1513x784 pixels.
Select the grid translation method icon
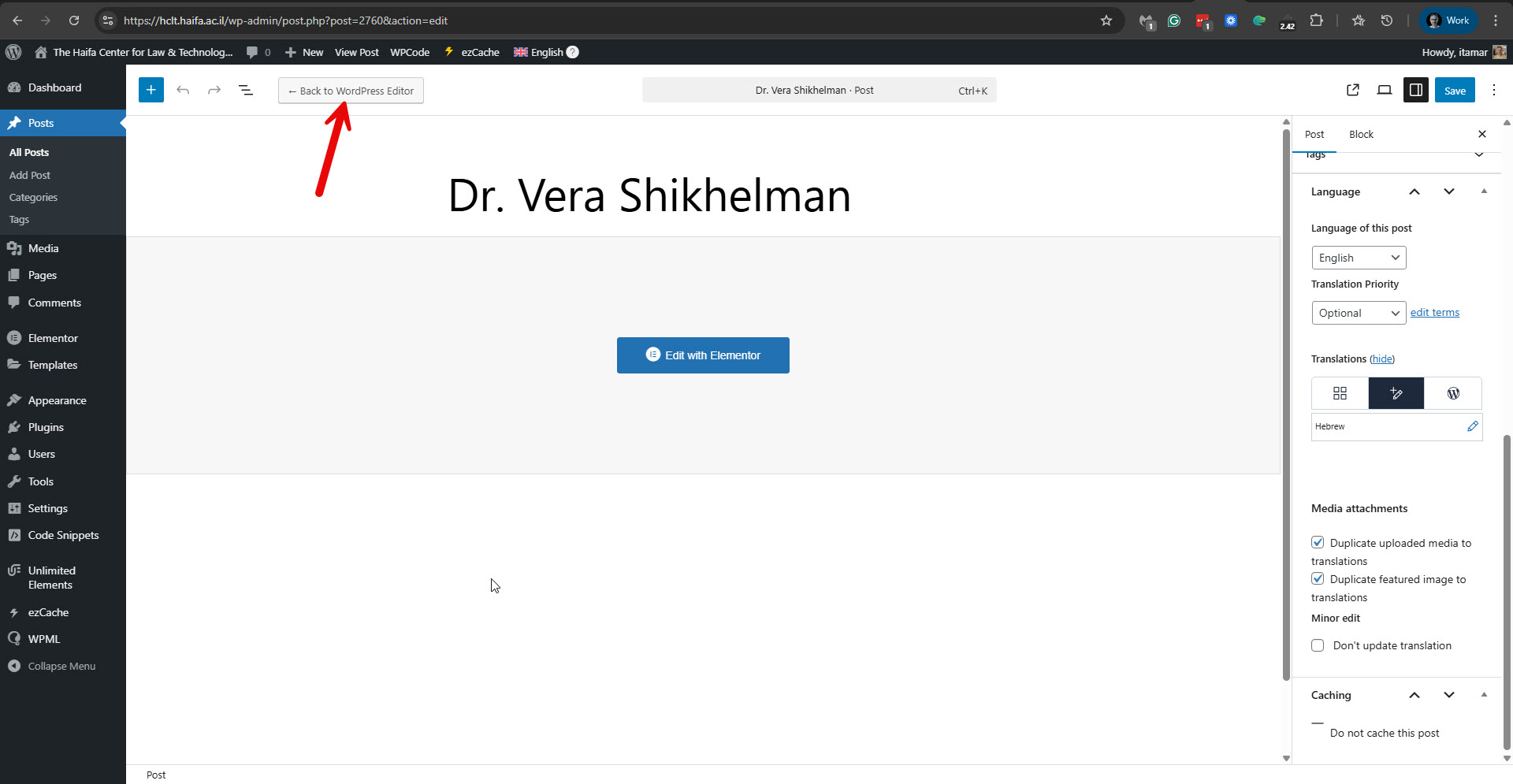click(1340, 393)
